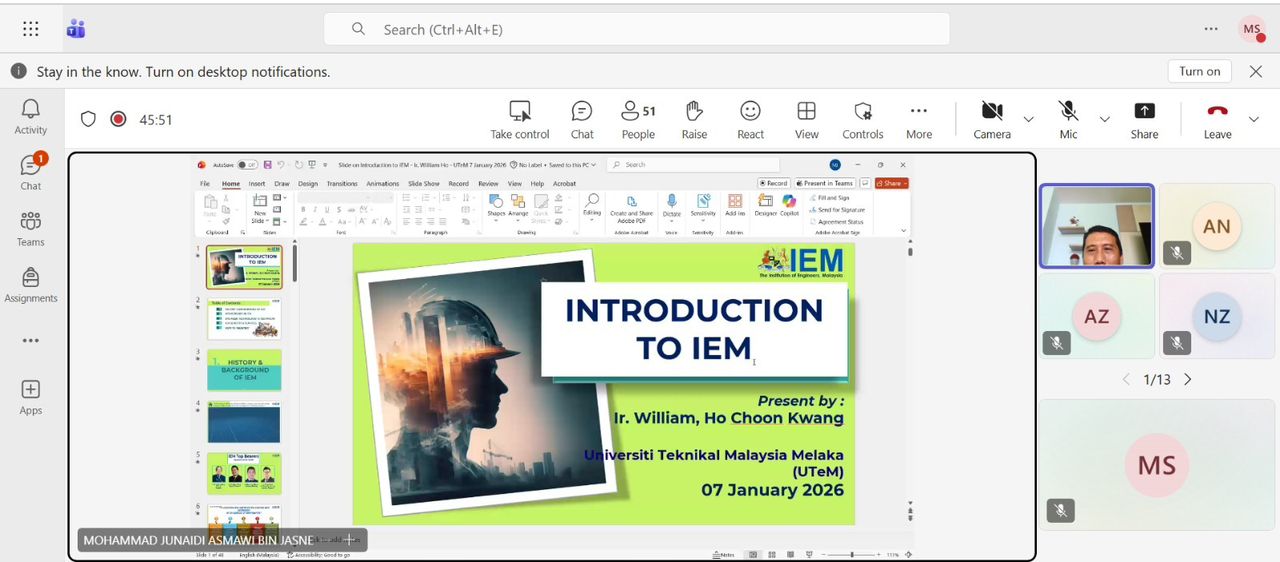Expand the Leave options dropdown
This screenshot has width=1280, height=562.
click(x=1254, y=119)
